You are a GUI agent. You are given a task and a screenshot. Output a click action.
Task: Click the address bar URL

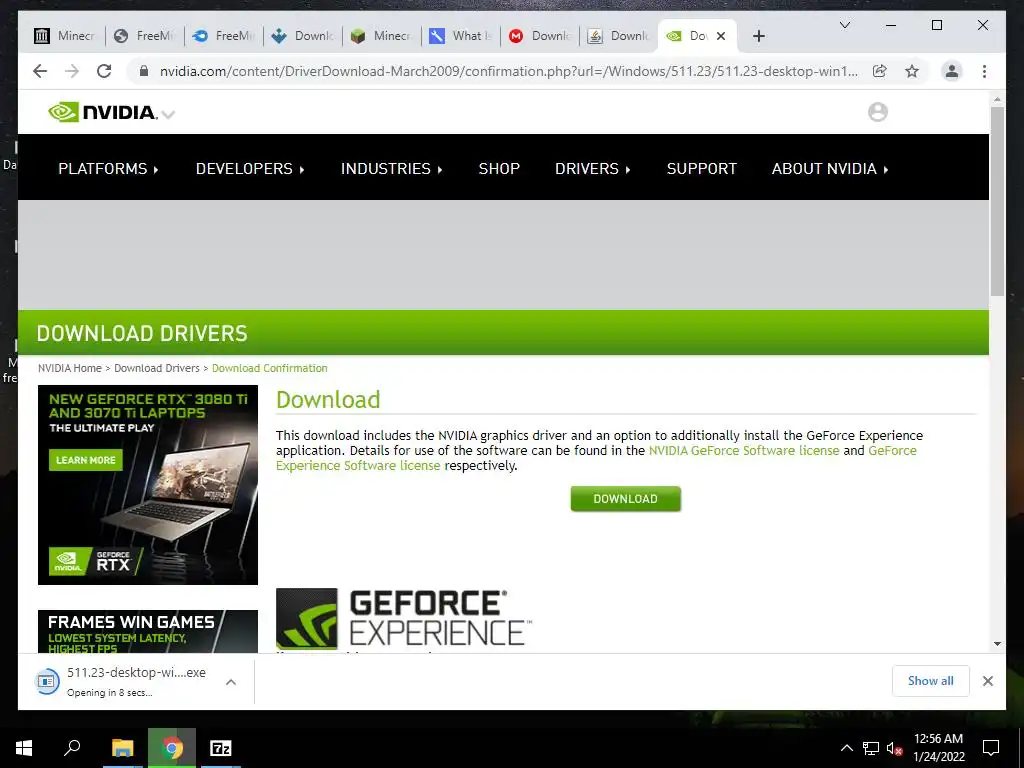(509, 71)
